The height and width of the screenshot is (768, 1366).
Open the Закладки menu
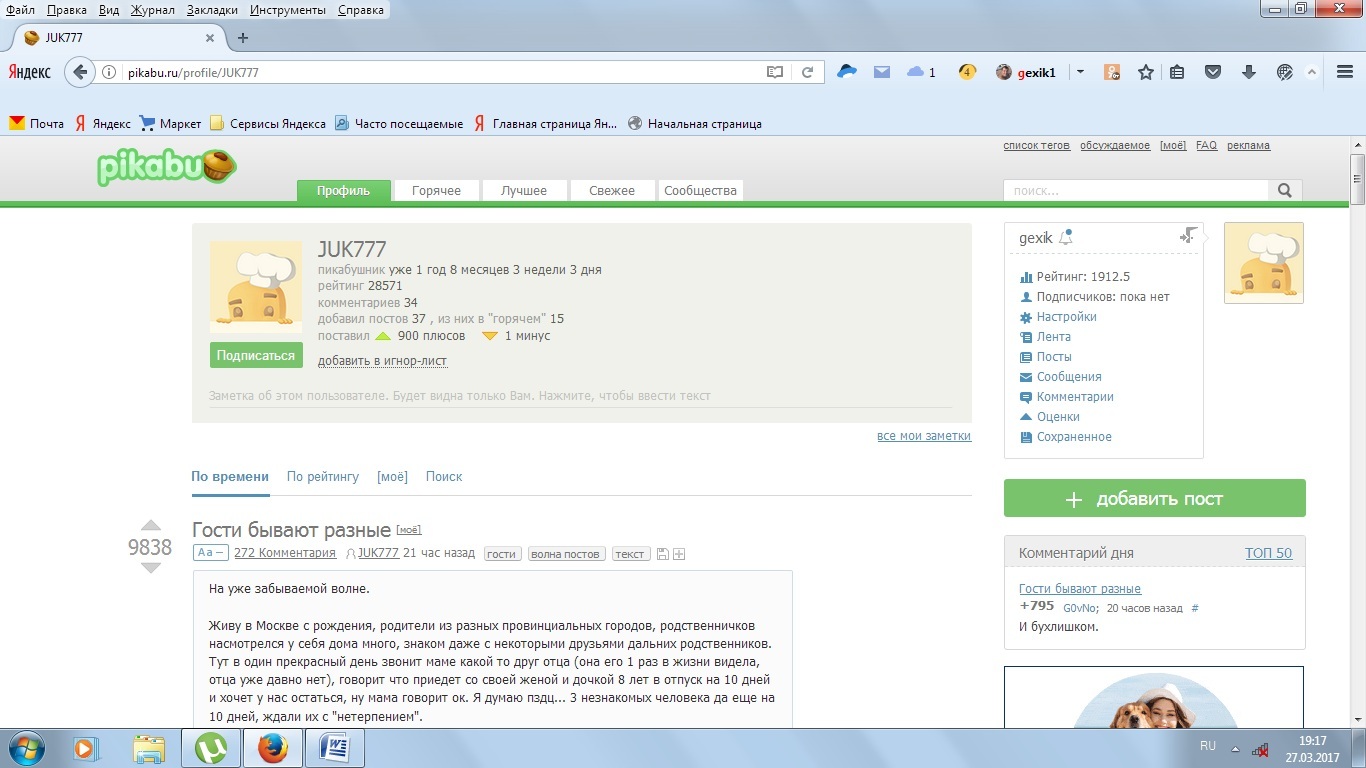point(210,9)
